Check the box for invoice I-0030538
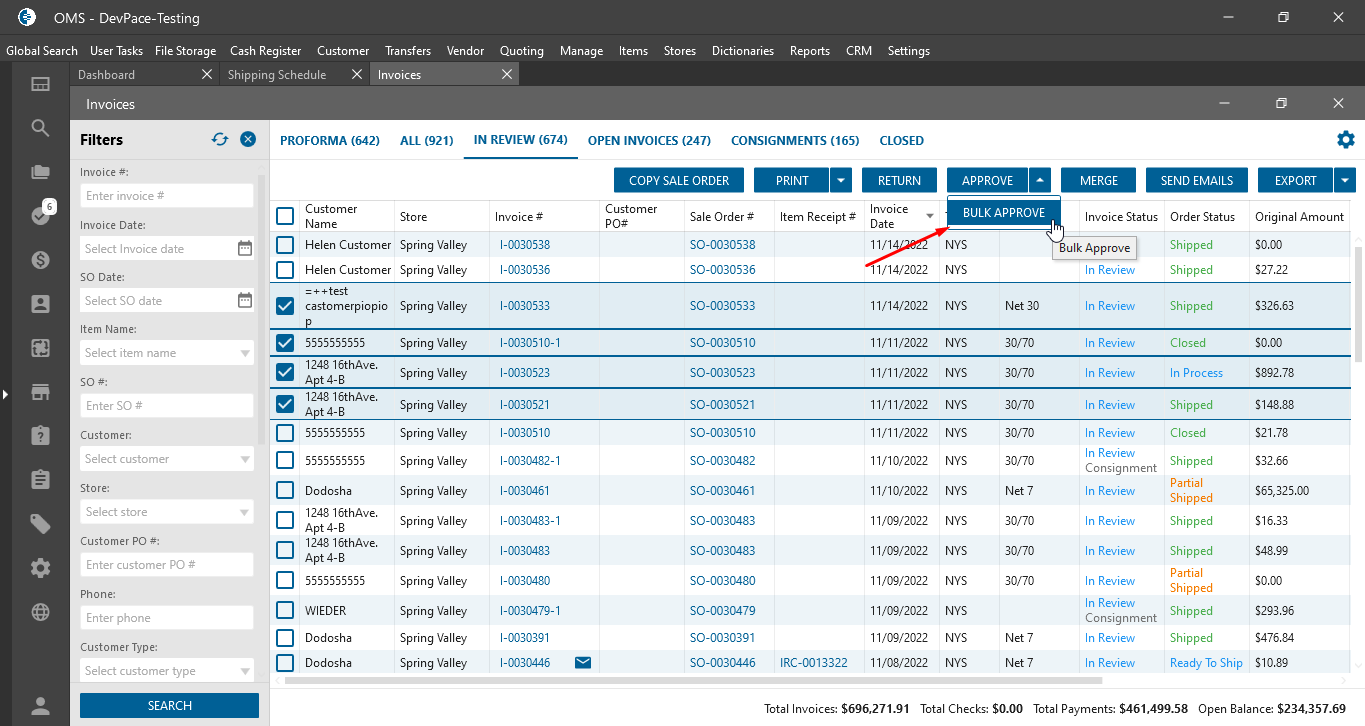 (x=285, y=245)
